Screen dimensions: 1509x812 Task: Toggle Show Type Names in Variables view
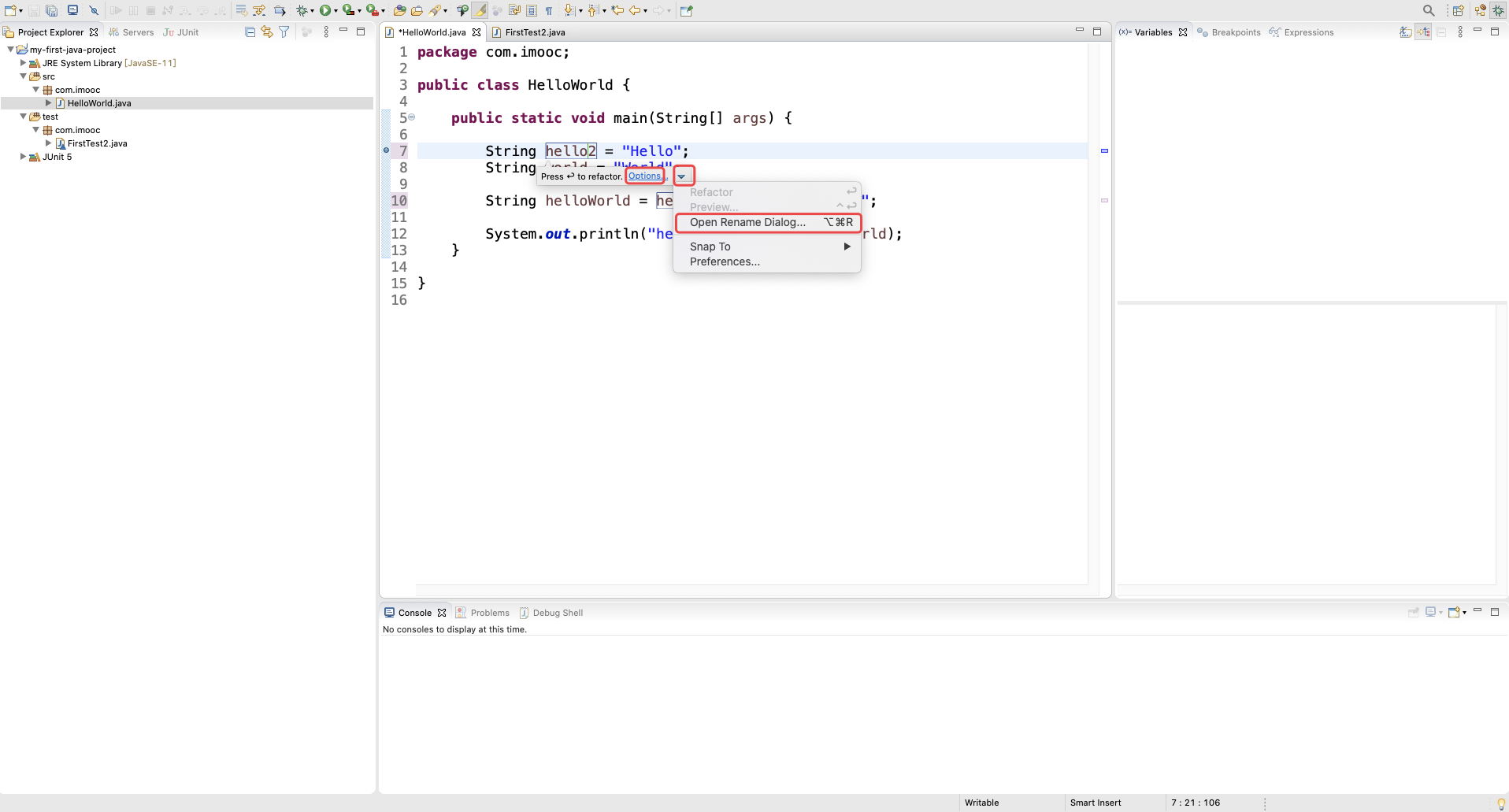1405,32
